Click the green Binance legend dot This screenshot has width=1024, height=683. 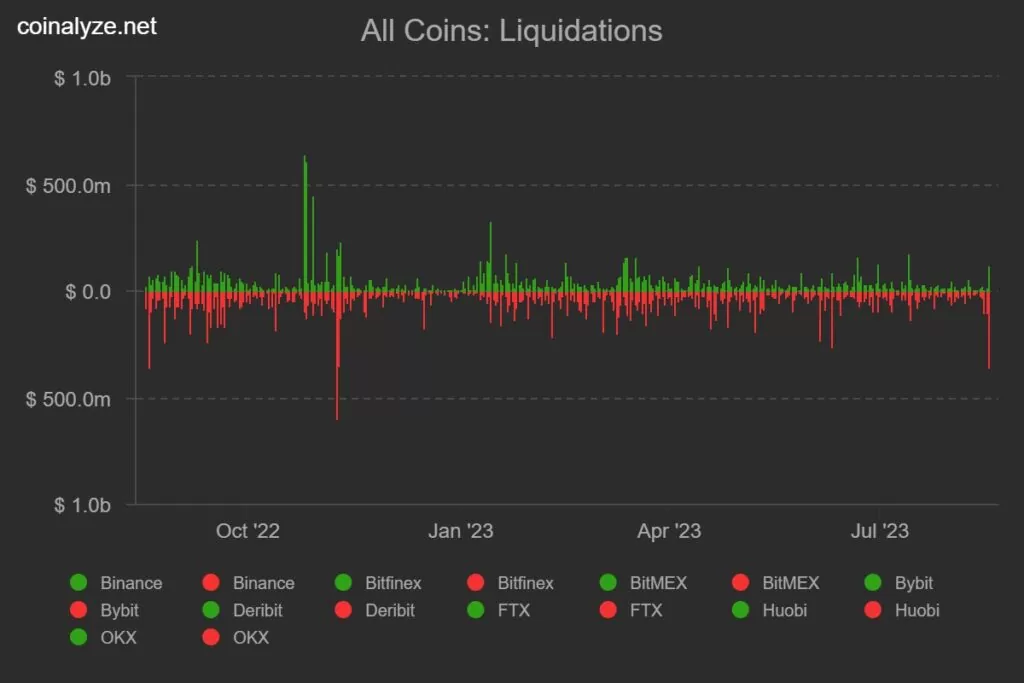point(79,583)
